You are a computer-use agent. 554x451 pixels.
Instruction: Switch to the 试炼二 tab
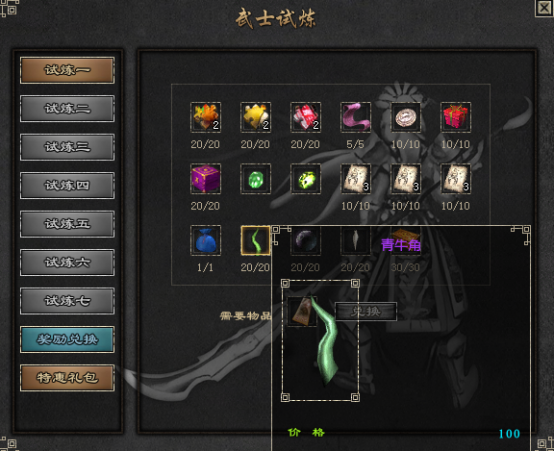[67, 109]
